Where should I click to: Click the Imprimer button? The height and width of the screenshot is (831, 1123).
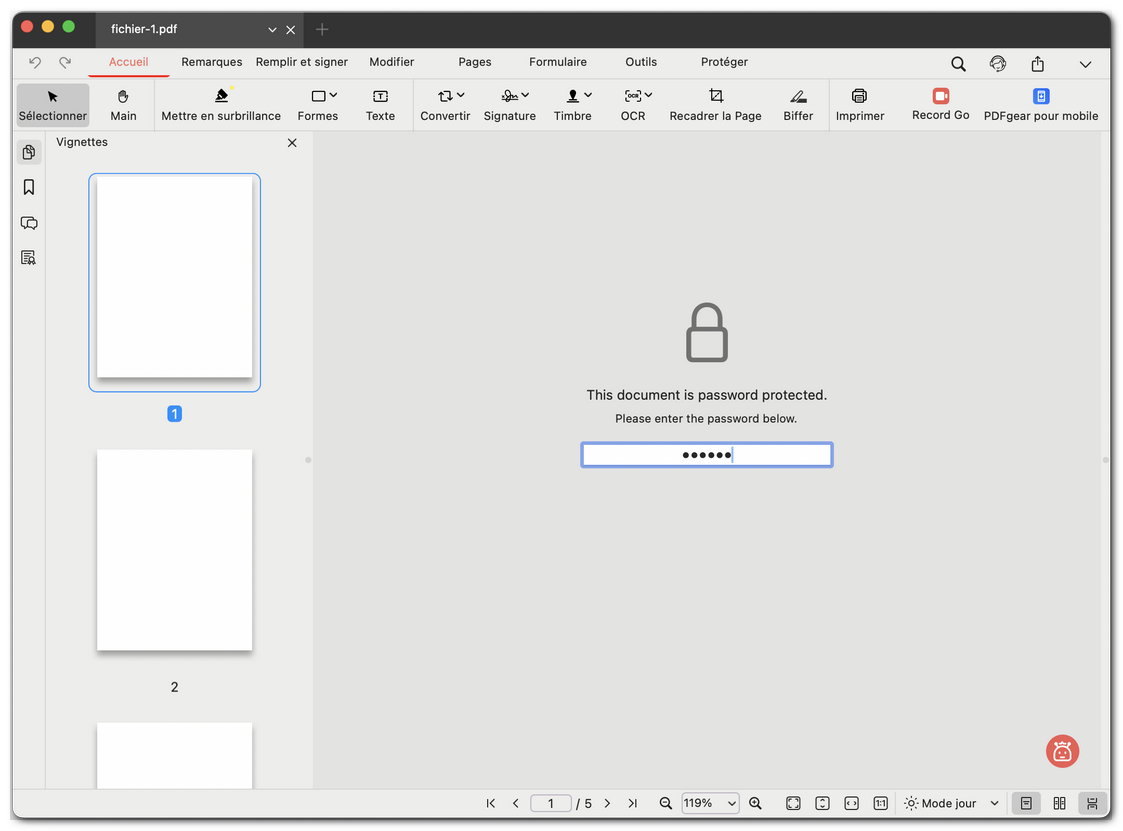pos(859,104)
